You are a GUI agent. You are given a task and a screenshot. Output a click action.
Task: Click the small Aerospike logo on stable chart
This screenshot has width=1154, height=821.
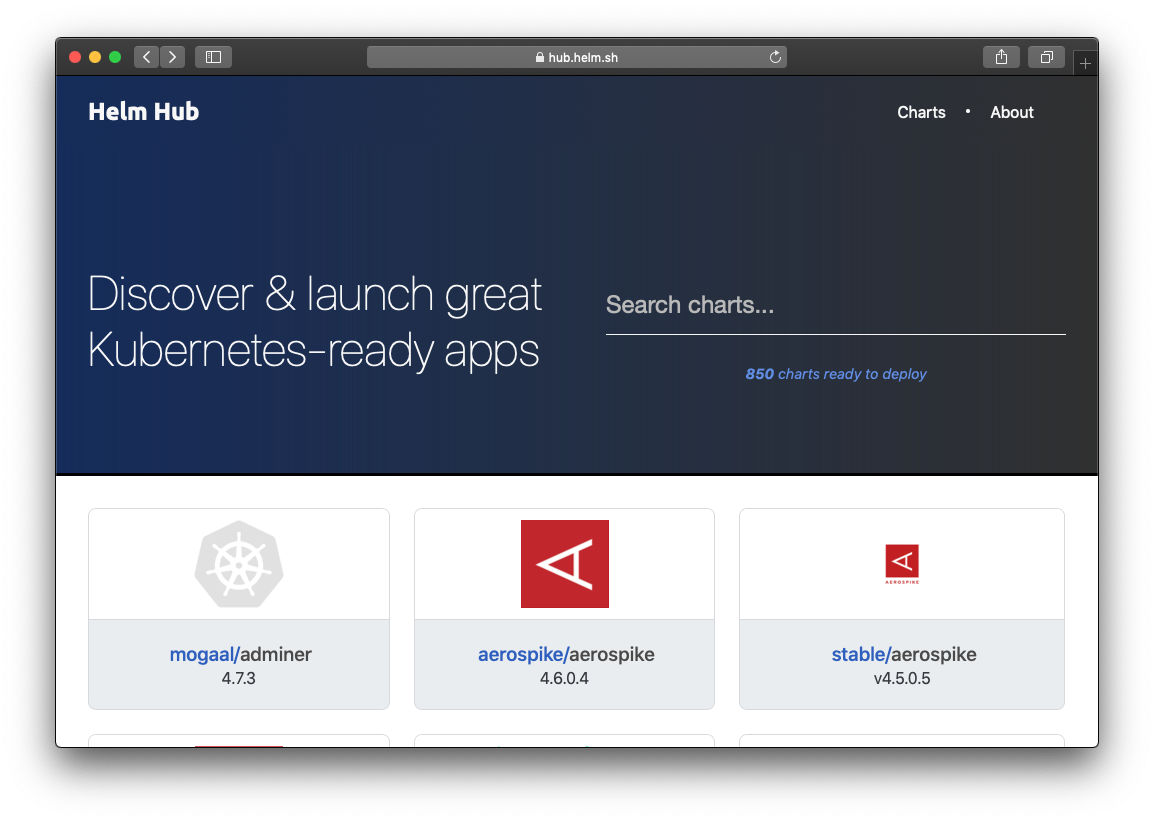[x=902, y=564]
